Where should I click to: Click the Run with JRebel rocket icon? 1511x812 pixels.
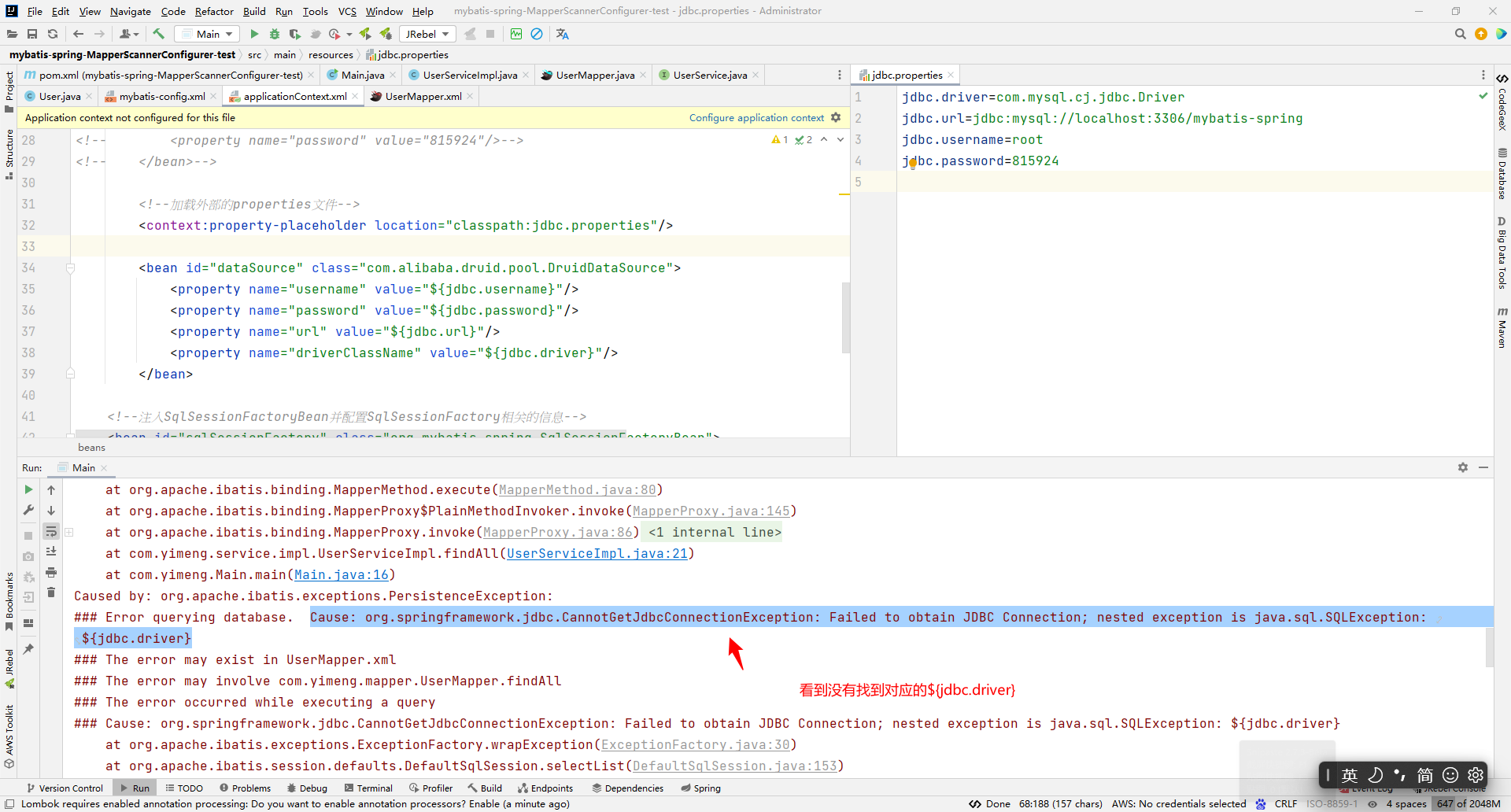pos(365,34)
